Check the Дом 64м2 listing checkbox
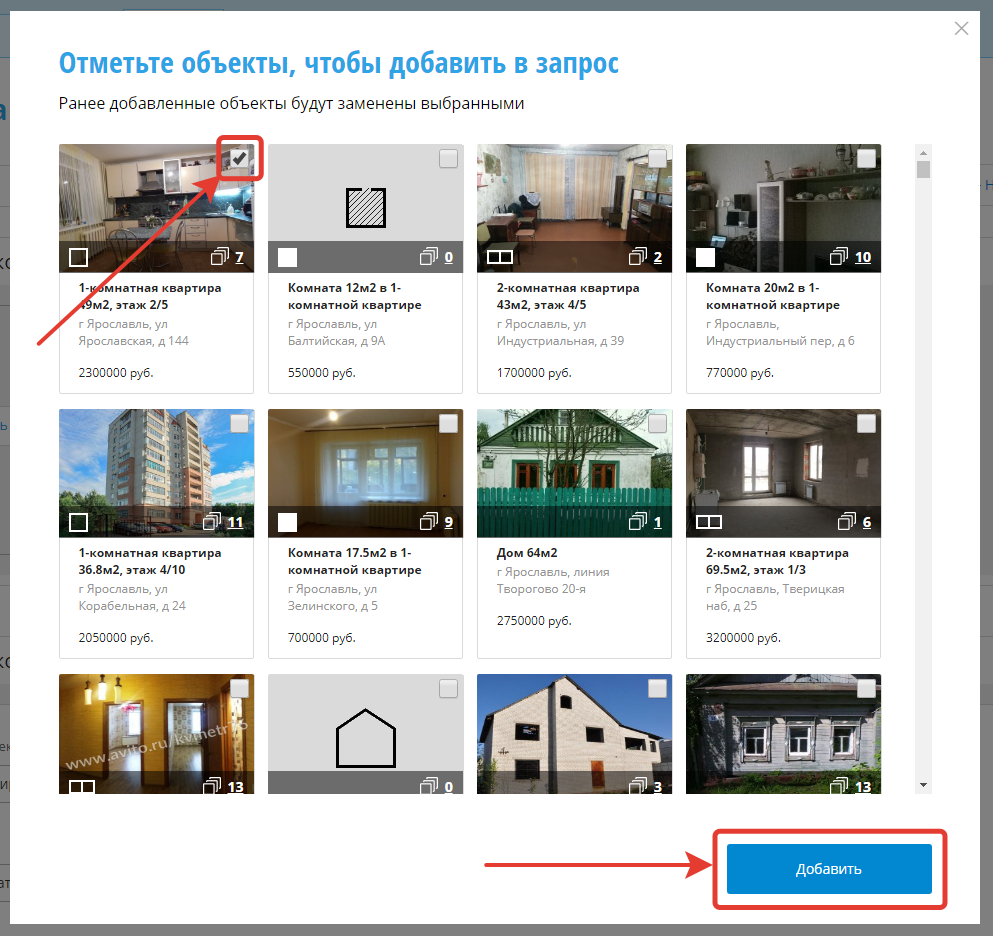Screen dimensions: 993x936 pyautogui.click(x=657, y=424)
